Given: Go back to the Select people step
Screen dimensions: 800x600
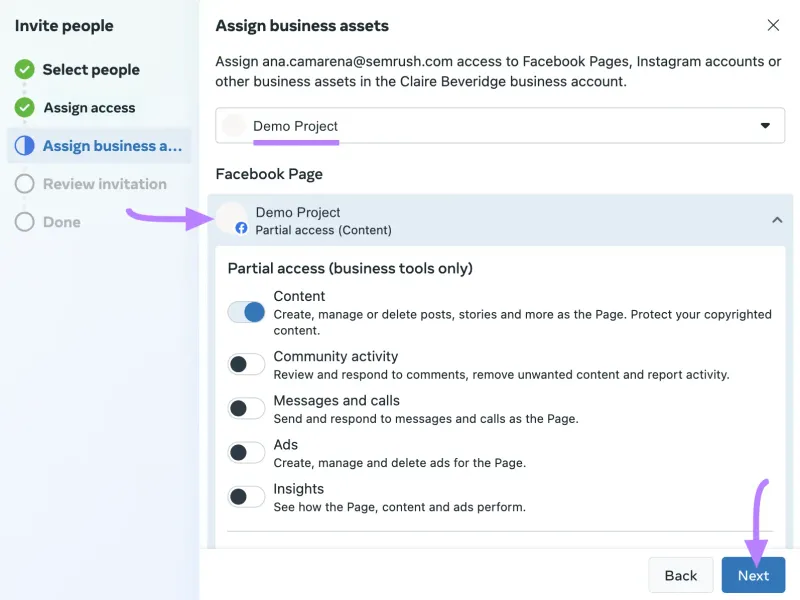Looking at the screenshot, I should (90, 69).
